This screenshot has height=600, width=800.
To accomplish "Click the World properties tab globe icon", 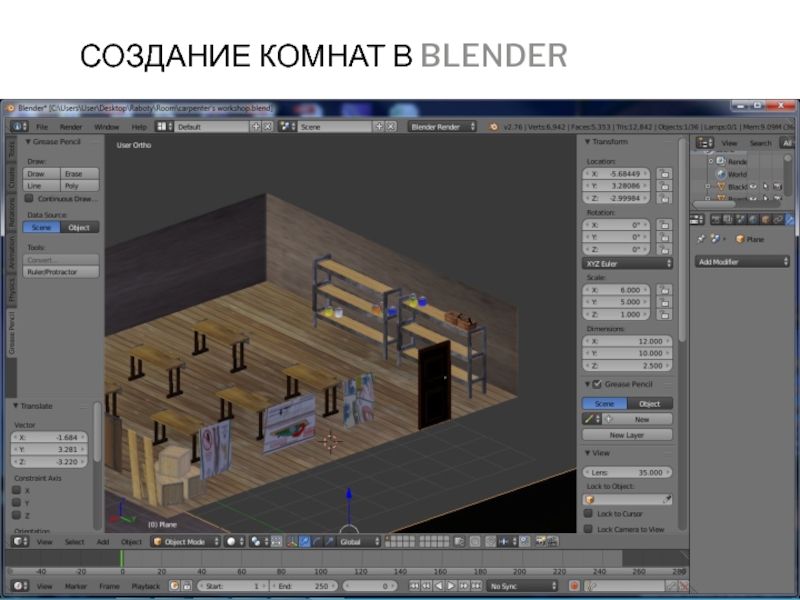I will 753,219.
